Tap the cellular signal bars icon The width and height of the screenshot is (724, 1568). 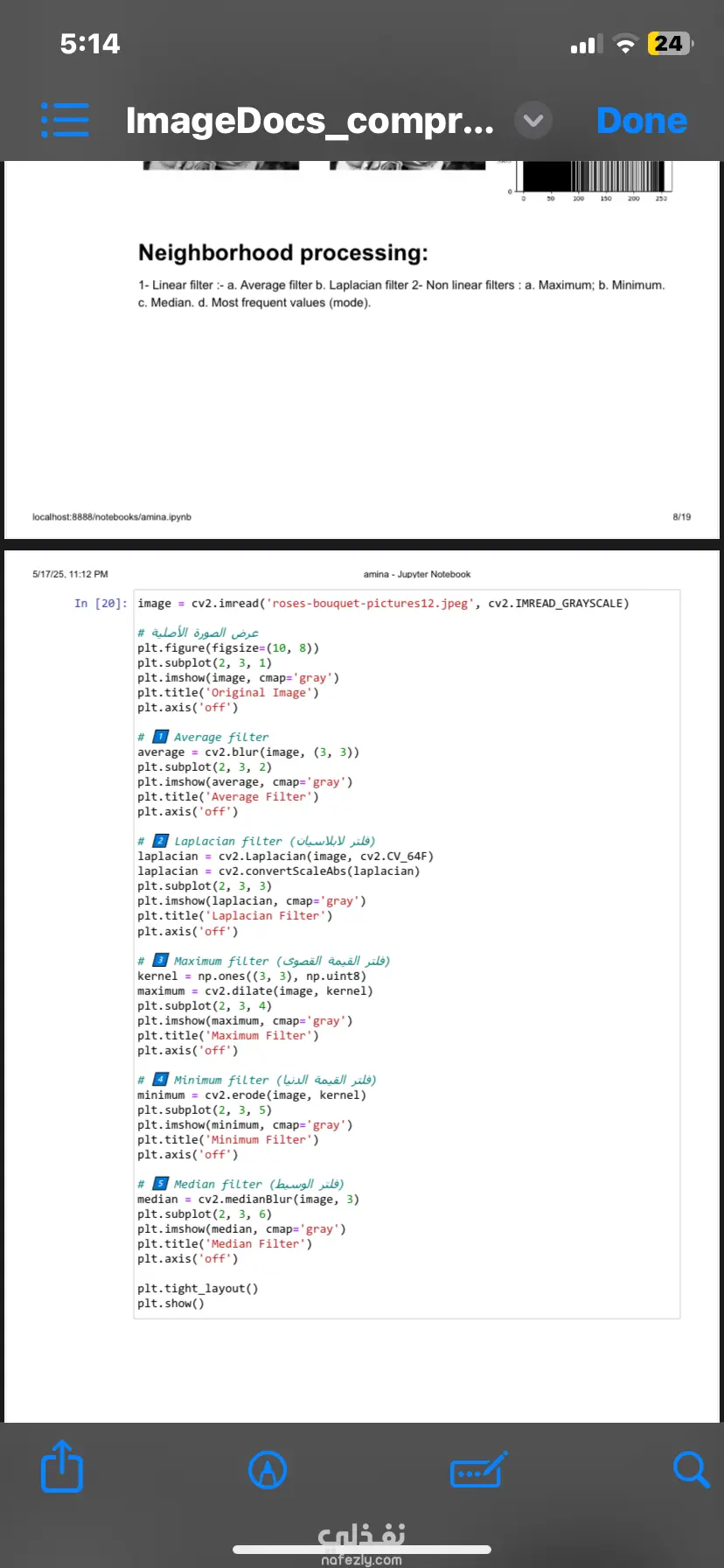pyautogui.click(x=587, y=45)
